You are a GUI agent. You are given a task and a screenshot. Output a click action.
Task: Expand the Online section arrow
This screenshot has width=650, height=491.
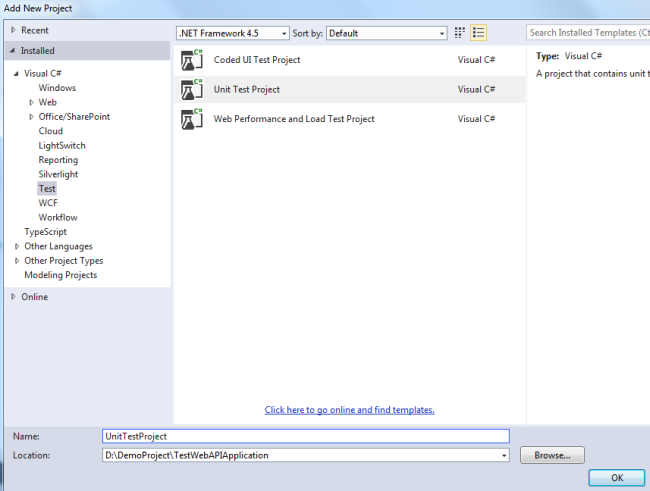(13, 297)
